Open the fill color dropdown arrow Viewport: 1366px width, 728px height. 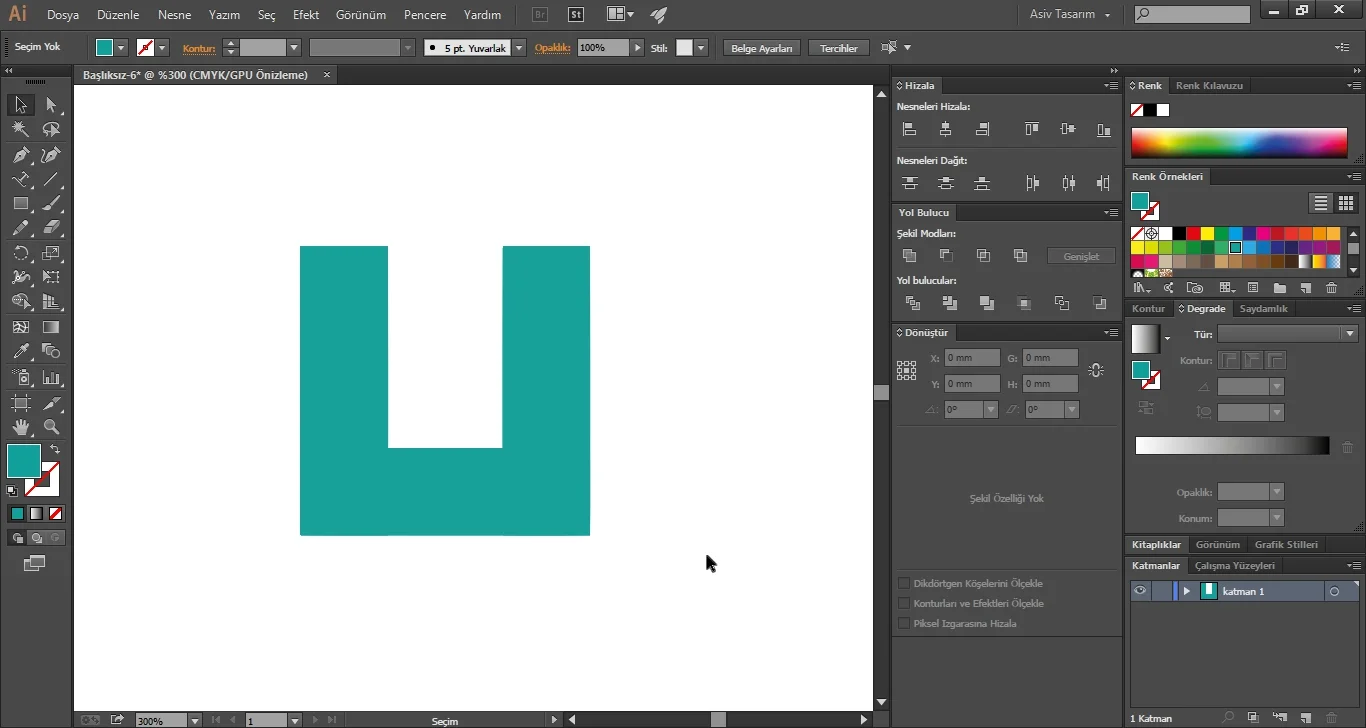[x=121, y=48]
